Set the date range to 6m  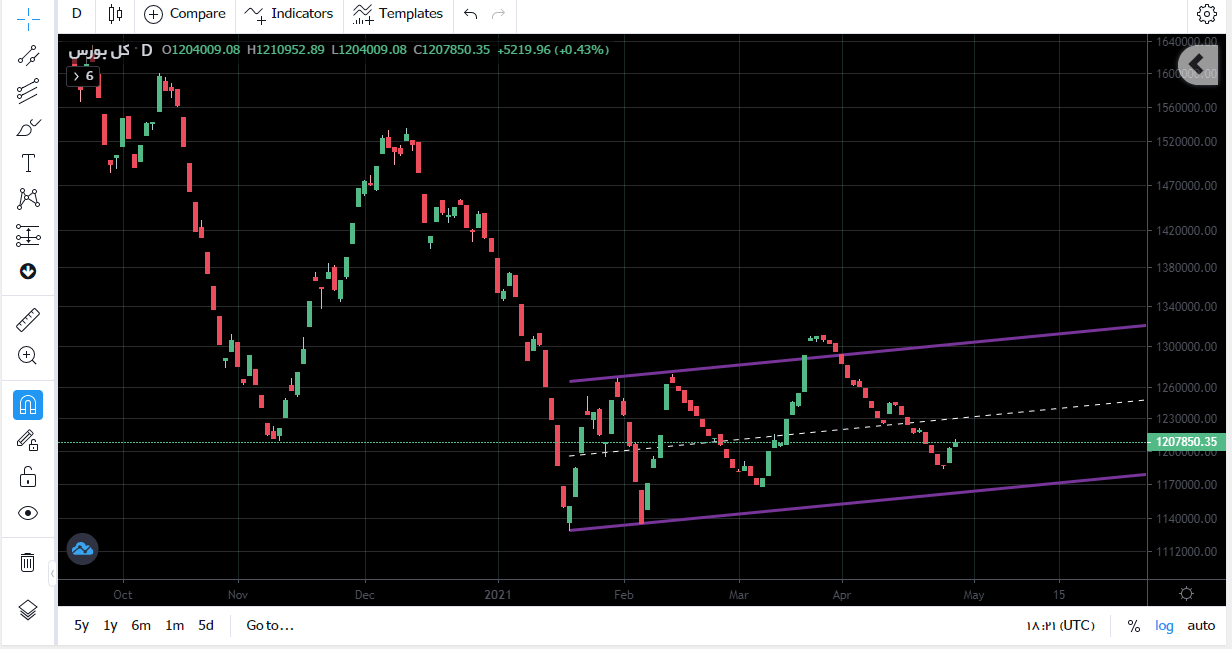click(141, 626)
